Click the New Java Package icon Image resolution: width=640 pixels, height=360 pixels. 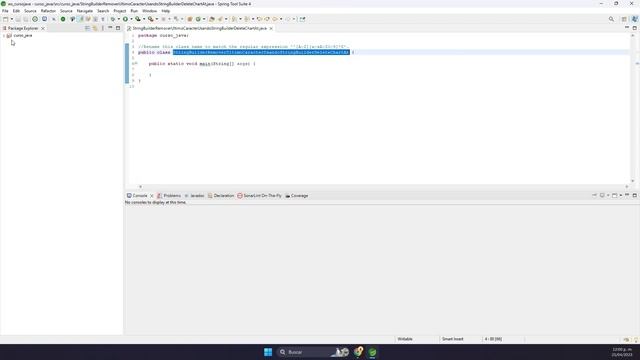pos(190,19)
